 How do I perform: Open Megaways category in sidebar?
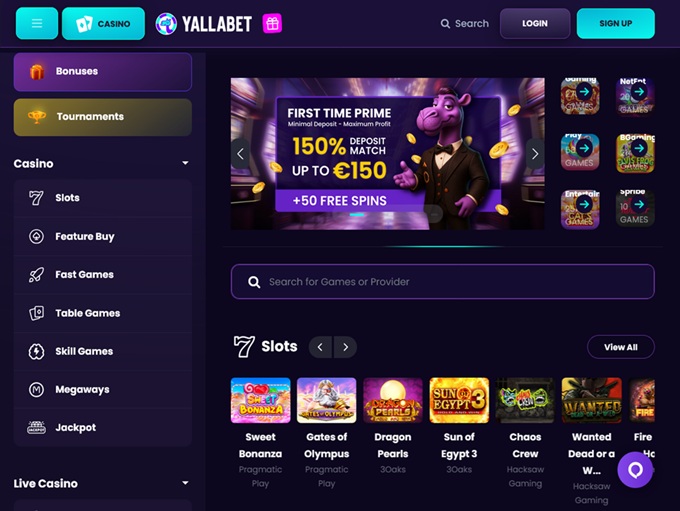point(103,390)
